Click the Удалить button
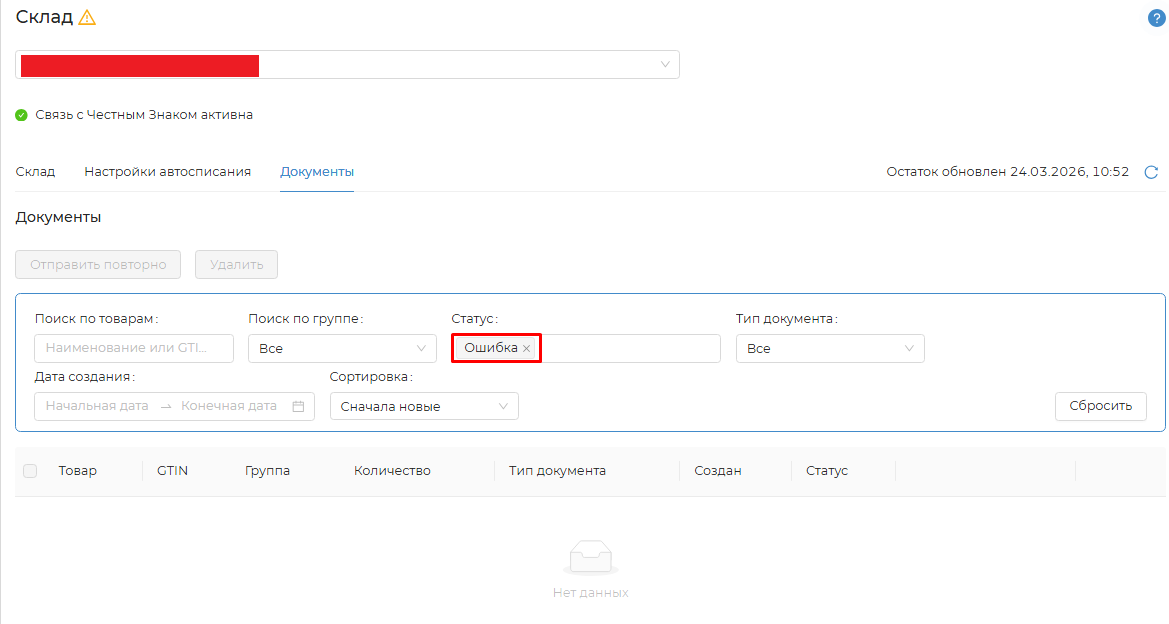 click(x=236, y=265)
